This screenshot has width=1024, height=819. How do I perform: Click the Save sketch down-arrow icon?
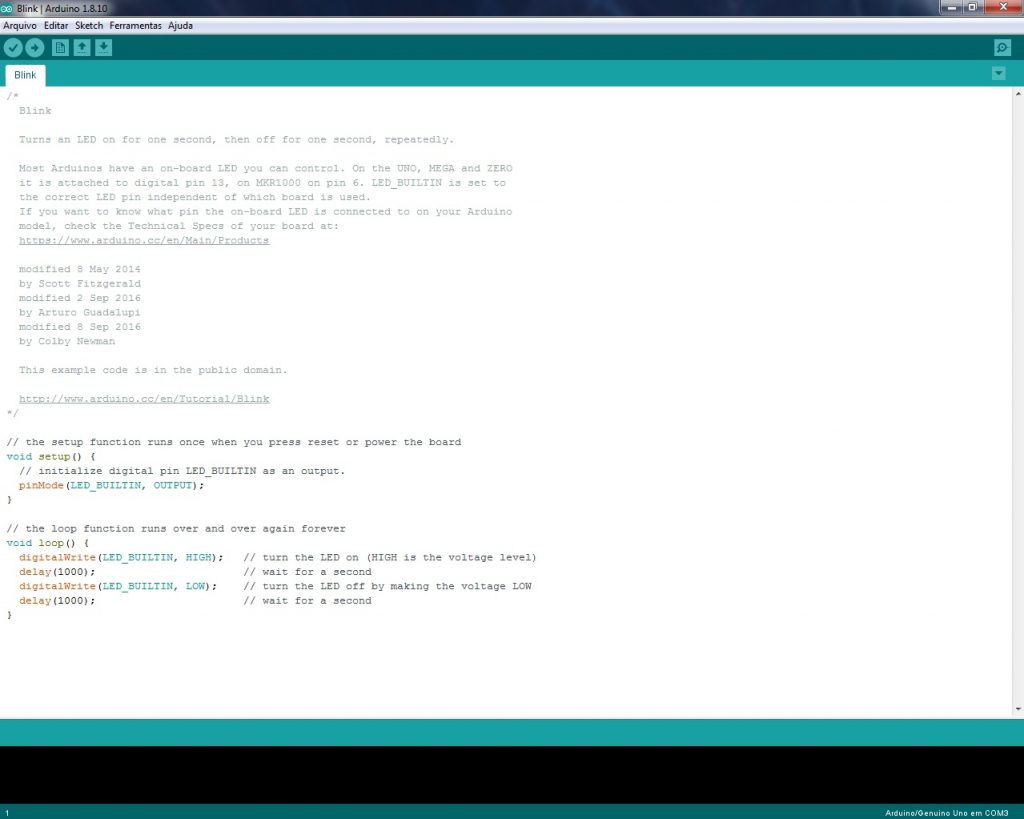pyautogui.click(x=104, y=48)
